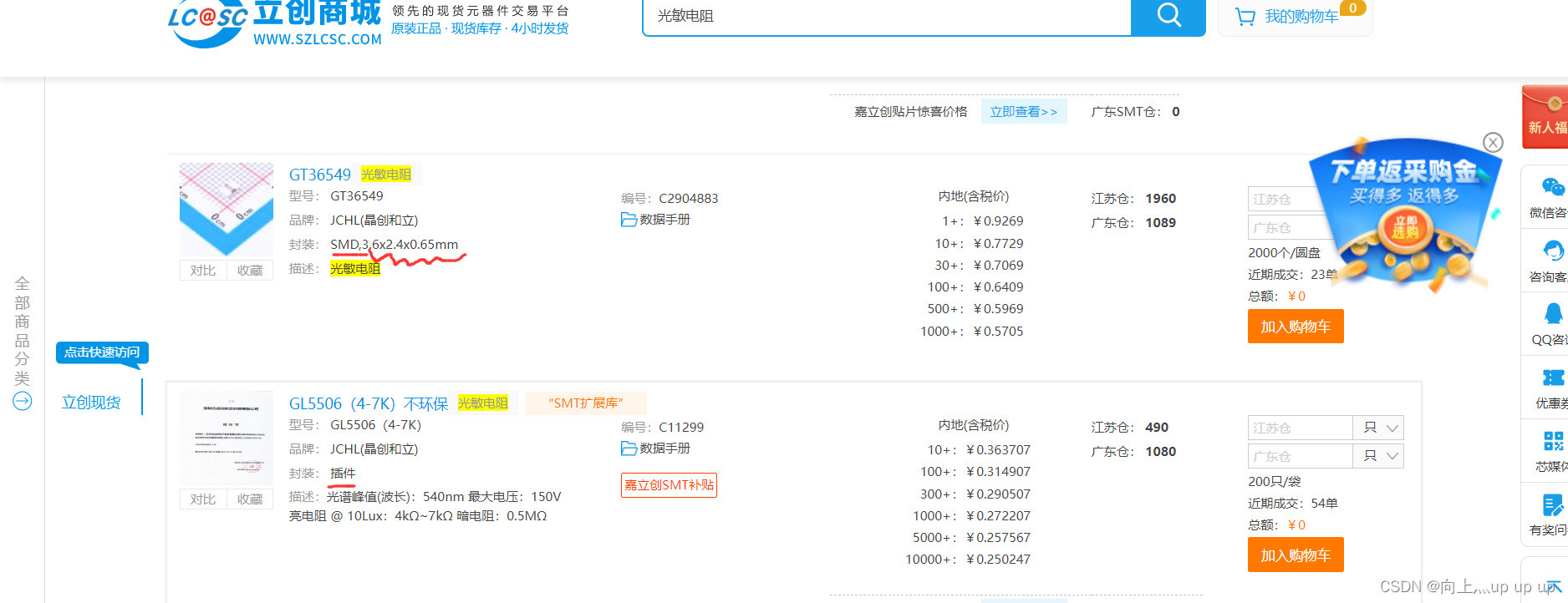Click the "SMT扩展库" label
Screen dimensions: 1568x603
coord(586,403)
